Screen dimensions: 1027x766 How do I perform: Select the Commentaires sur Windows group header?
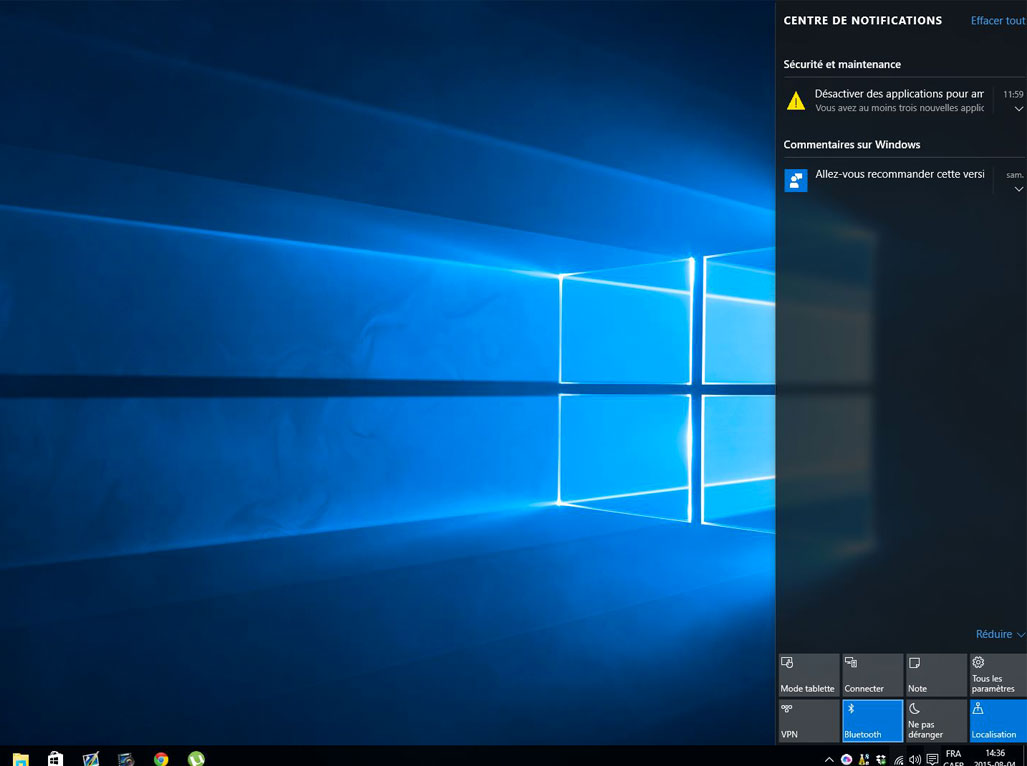point(851,145)
